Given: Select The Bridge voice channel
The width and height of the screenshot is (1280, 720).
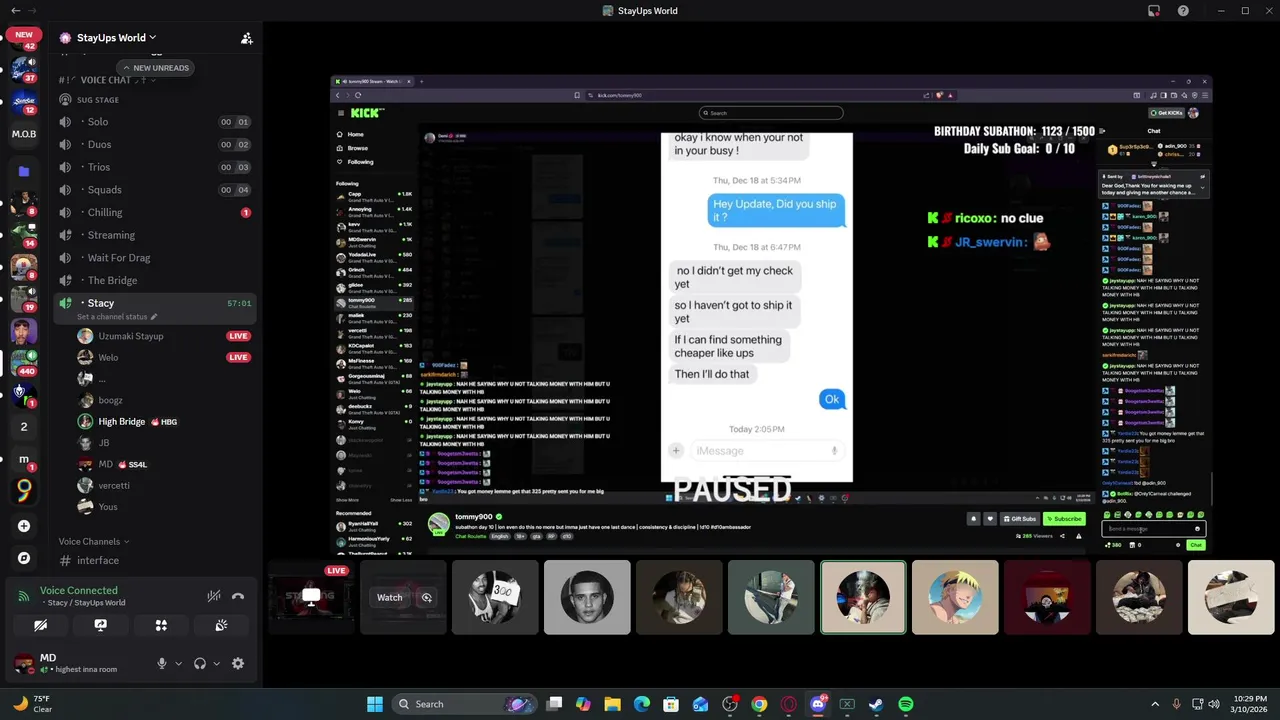Looking at the screenshot, I should pos(155,280).
